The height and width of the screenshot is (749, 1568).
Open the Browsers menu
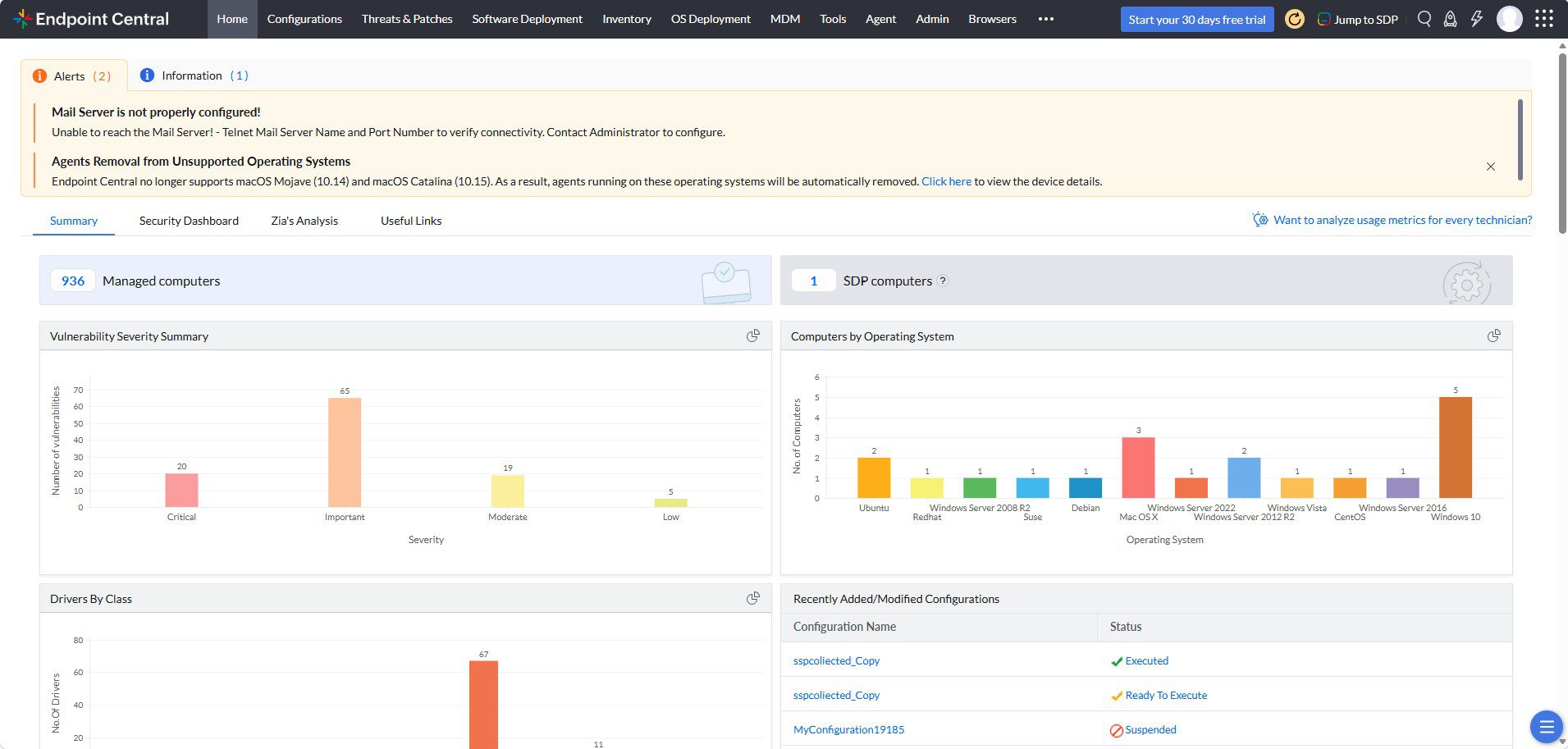(x=992, y=19)
